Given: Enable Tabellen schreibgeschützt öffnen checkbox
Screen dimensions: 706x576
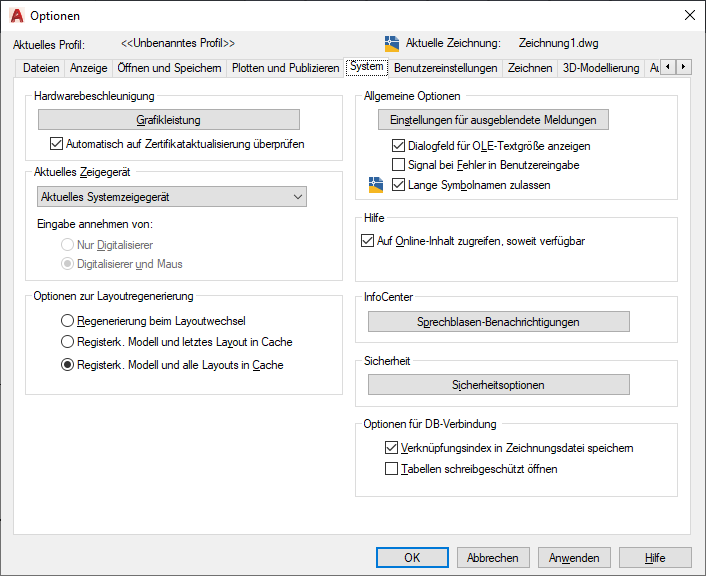Looking at the screenshot, I should [x=392, y=468].
